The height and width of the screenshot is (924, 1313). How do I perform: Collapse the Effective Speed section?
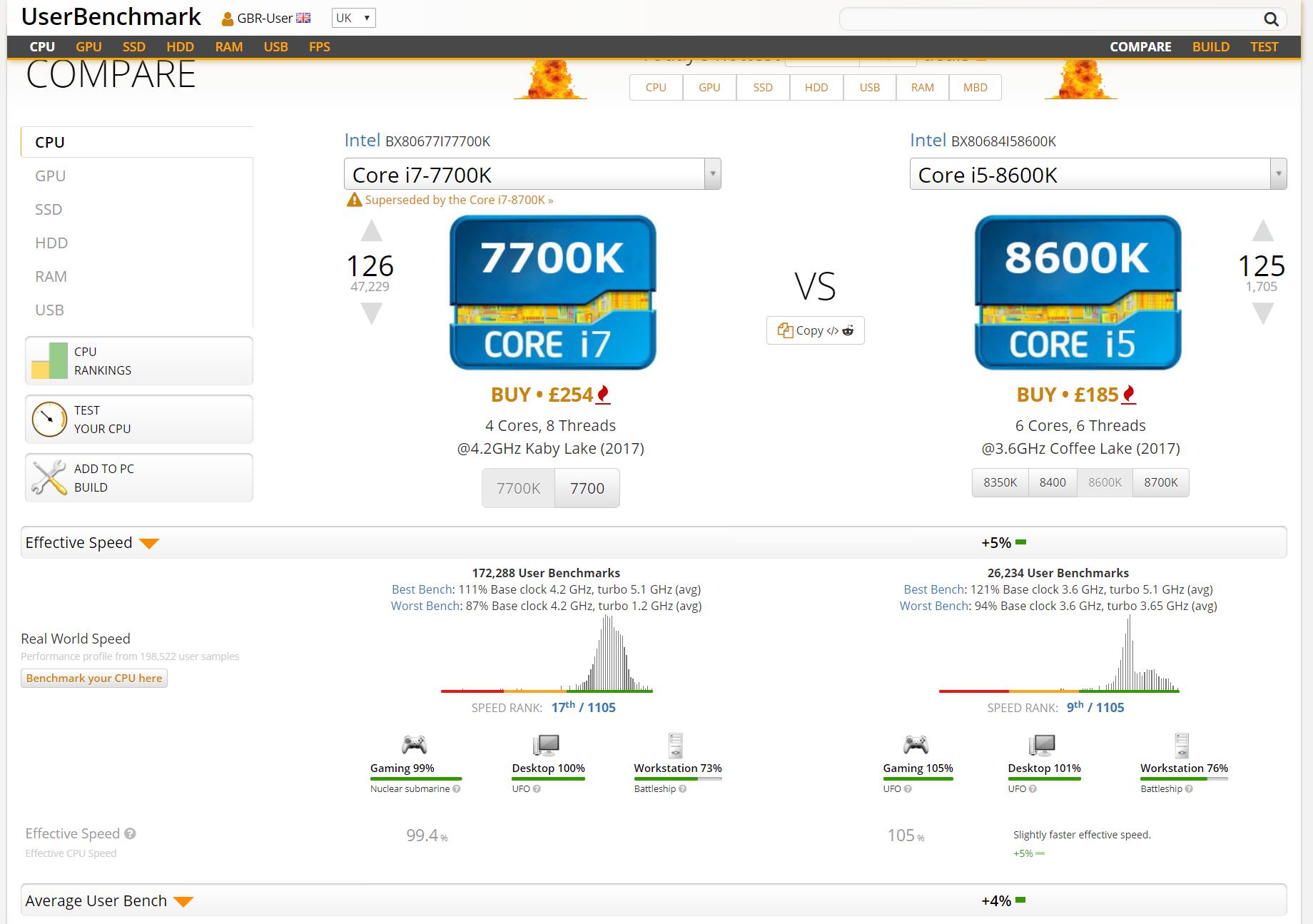point(149,544)
